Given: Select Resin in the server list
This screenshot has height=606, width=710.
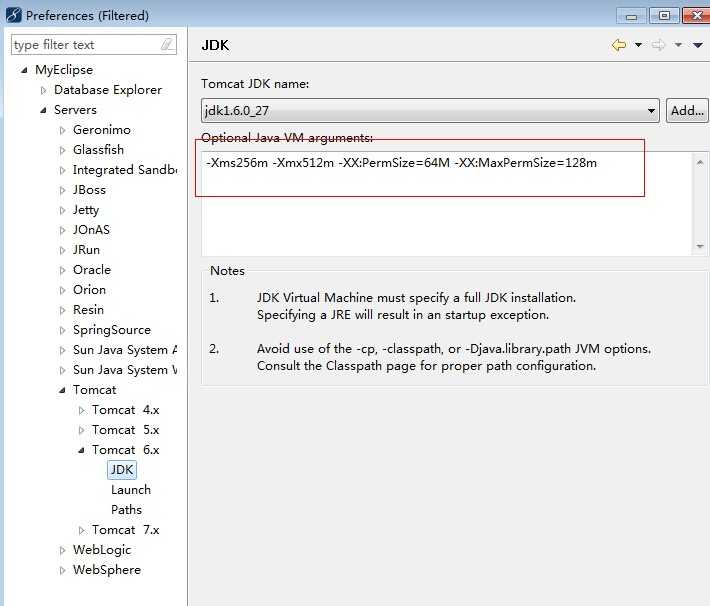Looking at the screenshot, I should pyautogui.click(x=88, y=309).
